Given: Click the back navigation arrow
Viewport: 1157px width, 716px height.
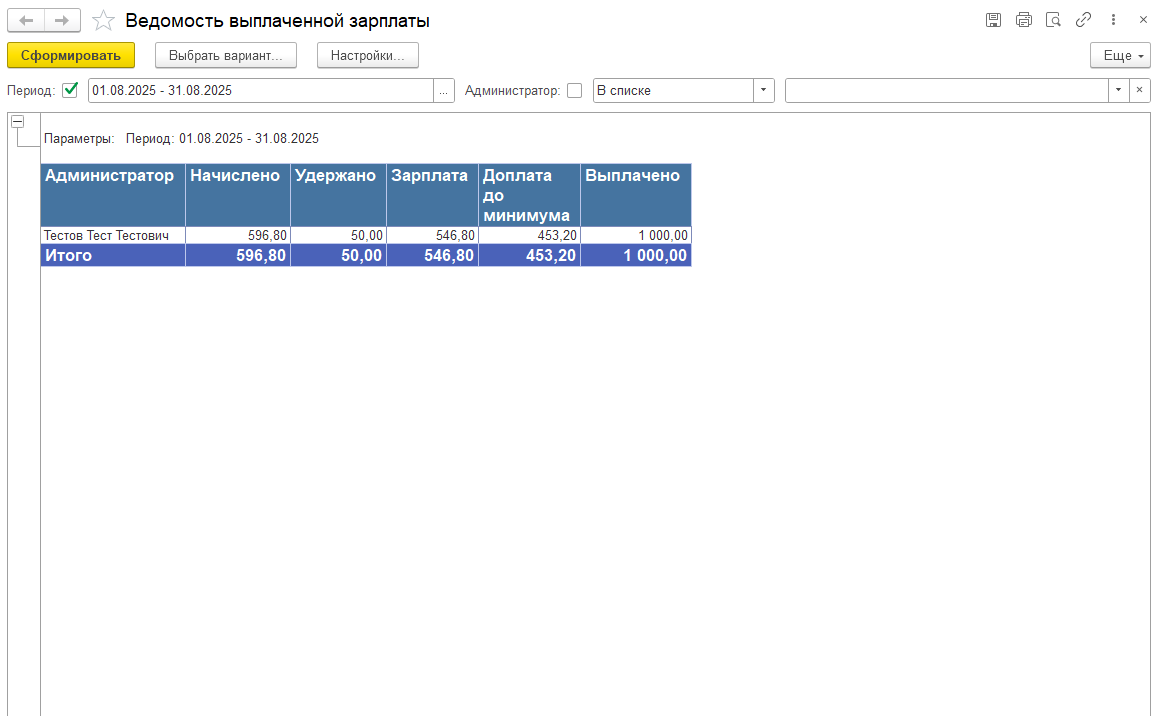Looking at the screenshot, I should (x=26, y=20).
